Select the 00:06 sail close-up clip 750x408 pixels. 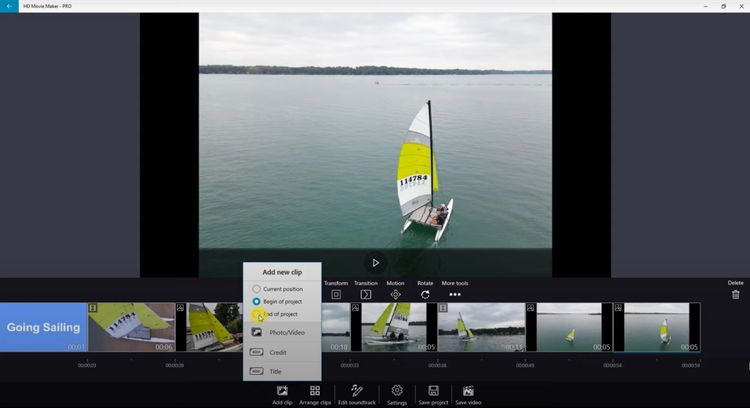click(x=132, y=327)
